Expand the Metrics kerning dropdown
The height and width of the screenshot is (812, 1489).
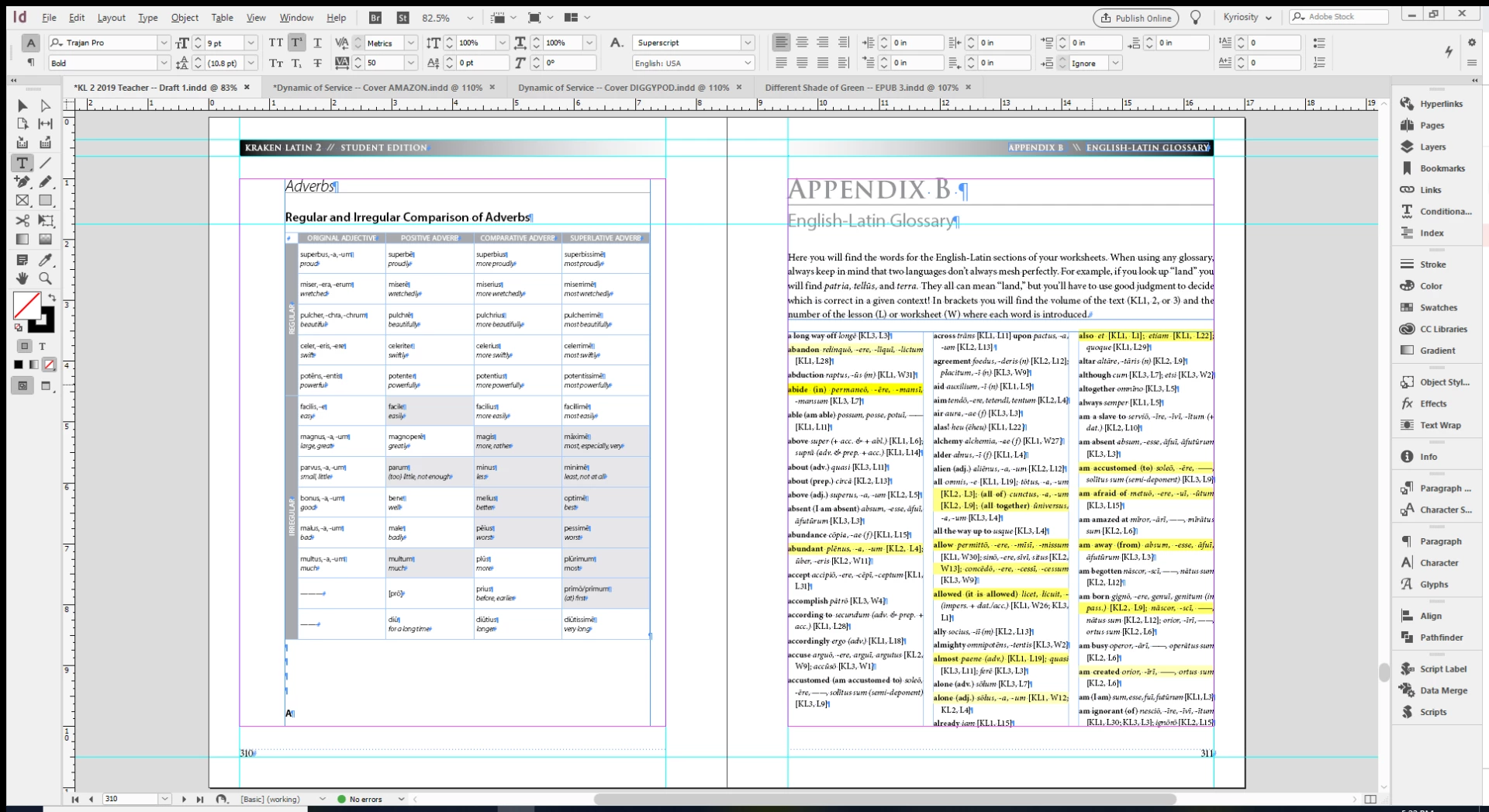click(411, 43)
